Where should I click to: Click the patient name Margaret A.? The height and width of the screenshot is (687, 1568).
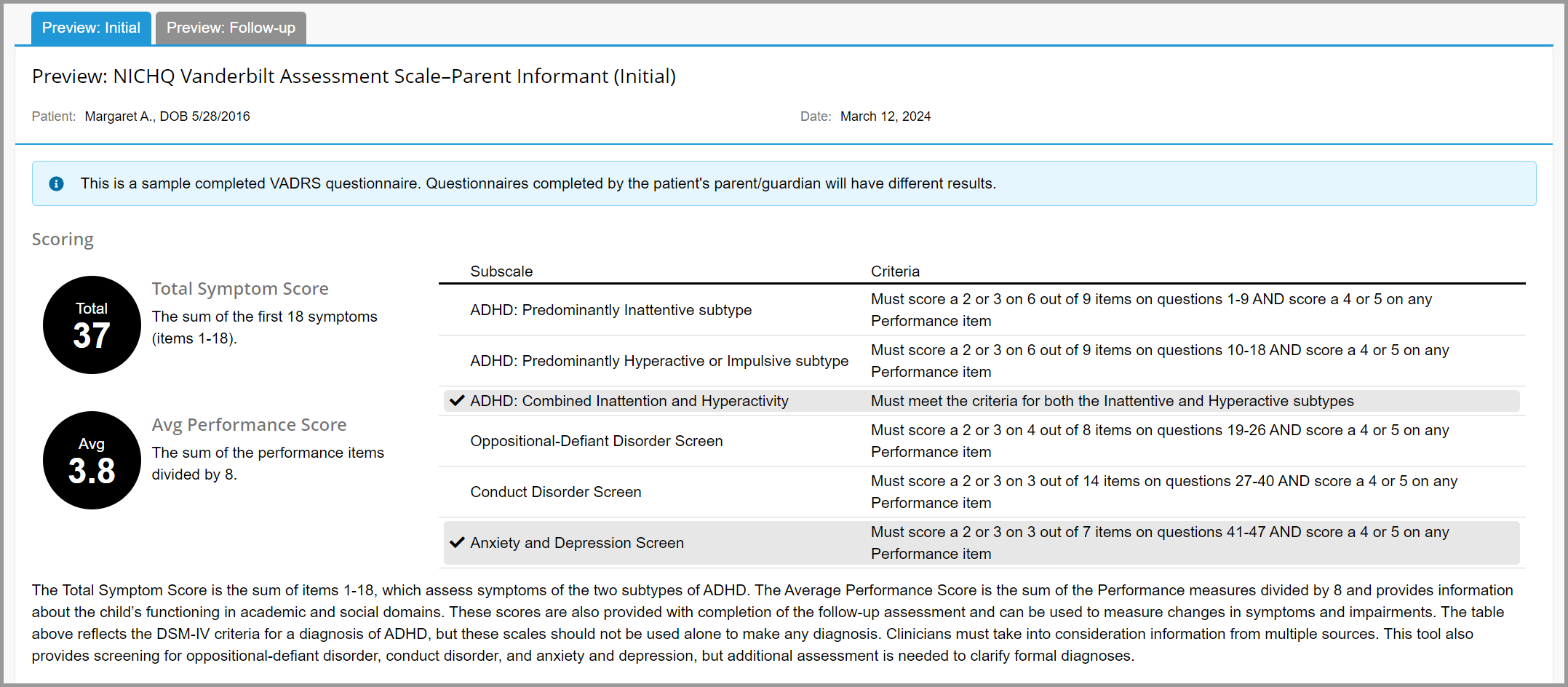pos(167,116)
